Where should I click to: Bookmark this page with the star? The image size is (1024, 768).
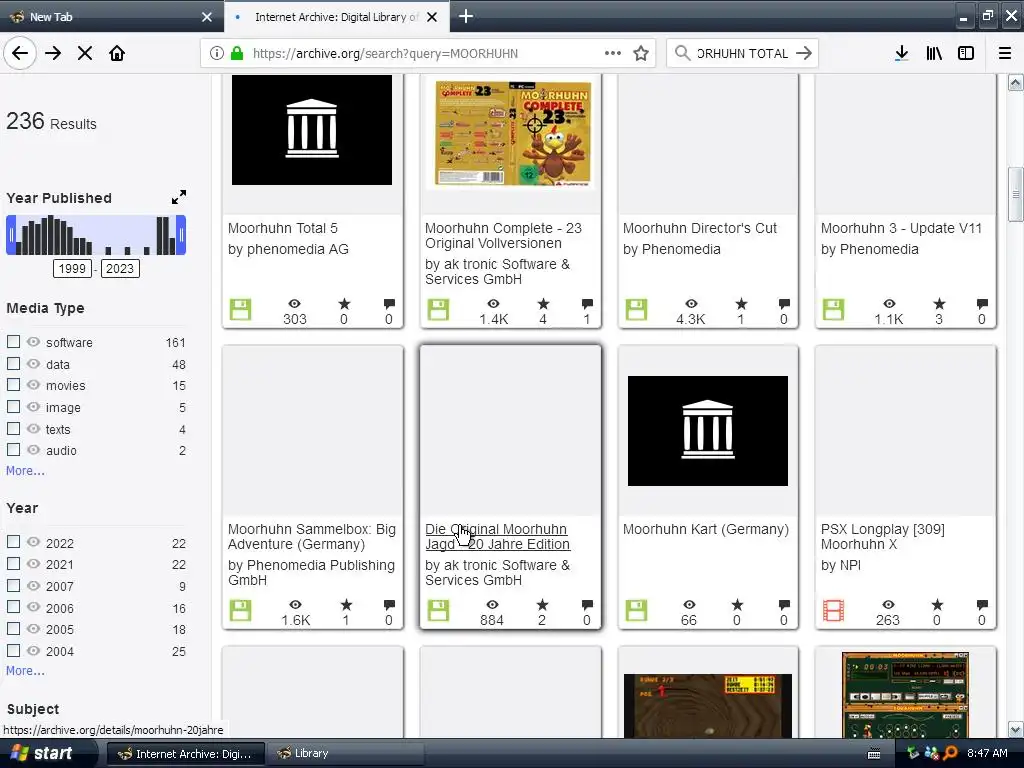pyautogui.click(x=641, y=53)
